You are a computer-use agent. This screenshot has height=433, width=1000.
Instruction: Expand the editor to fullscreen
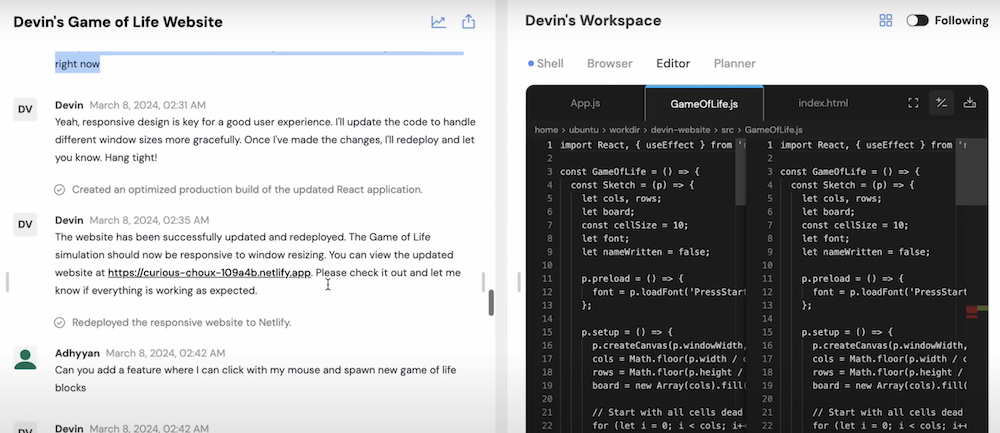pyautogui.click(x=913, y=103)
